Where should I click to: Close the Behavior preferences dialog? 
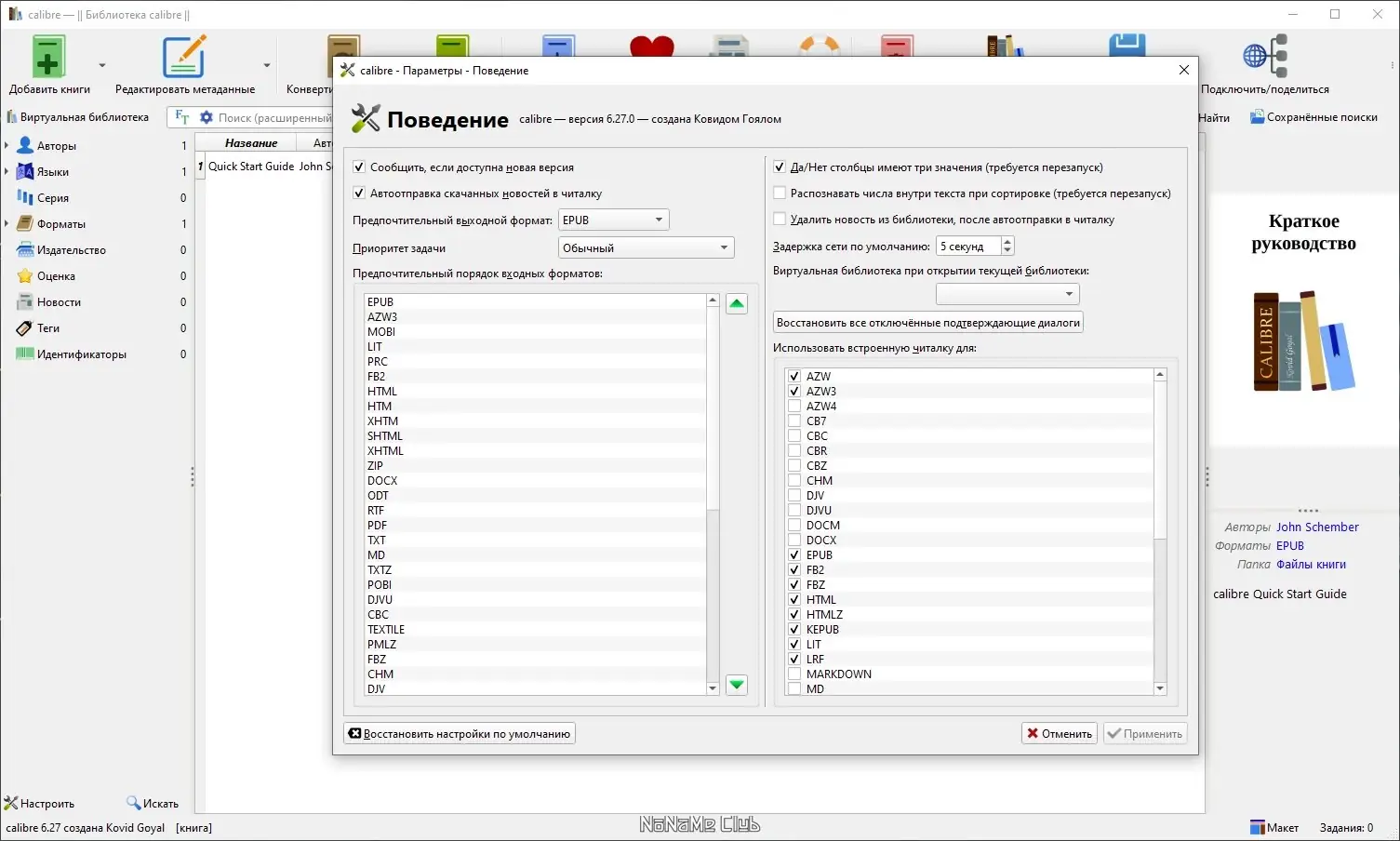1183,70
